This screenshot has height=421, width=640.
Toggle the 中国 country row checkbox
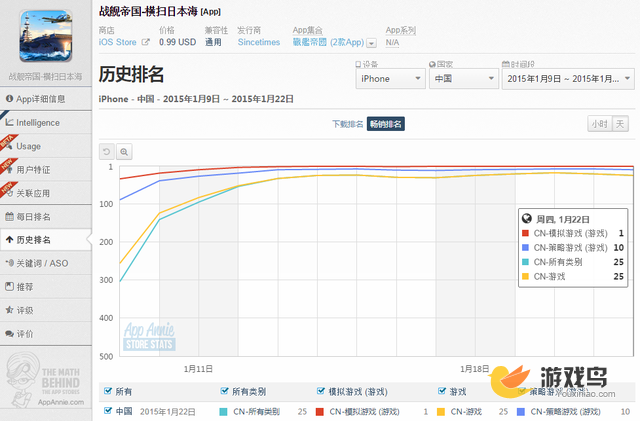click(x=108, y=411)
